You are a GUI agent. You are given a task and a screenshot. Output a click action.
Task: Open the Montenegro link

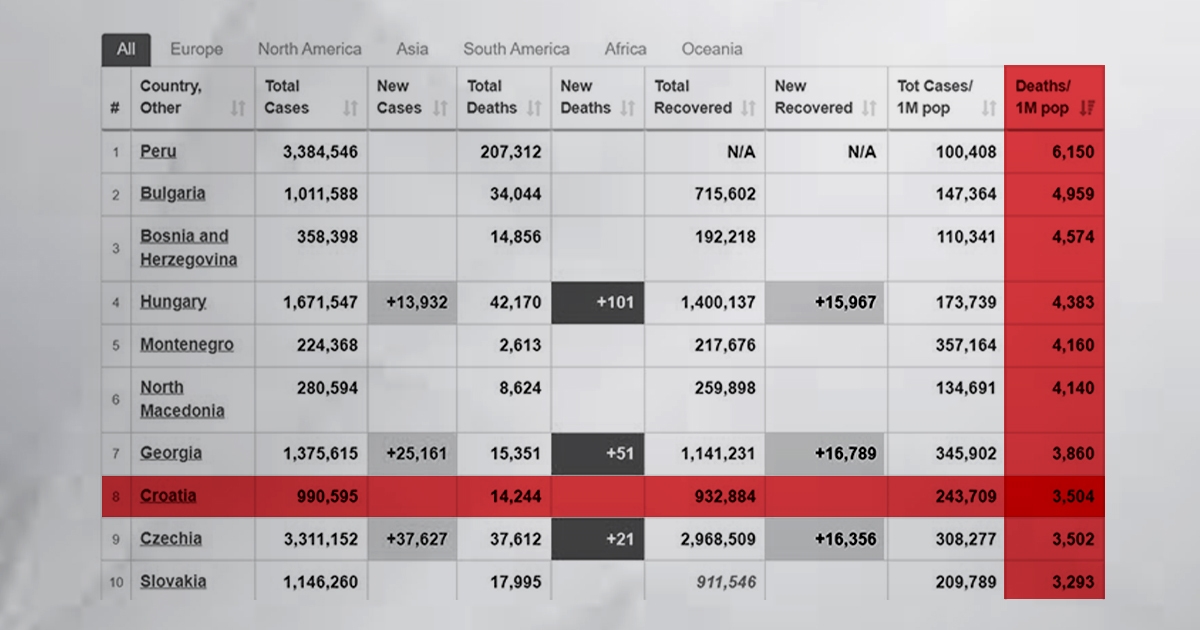[x=187, y=345]
